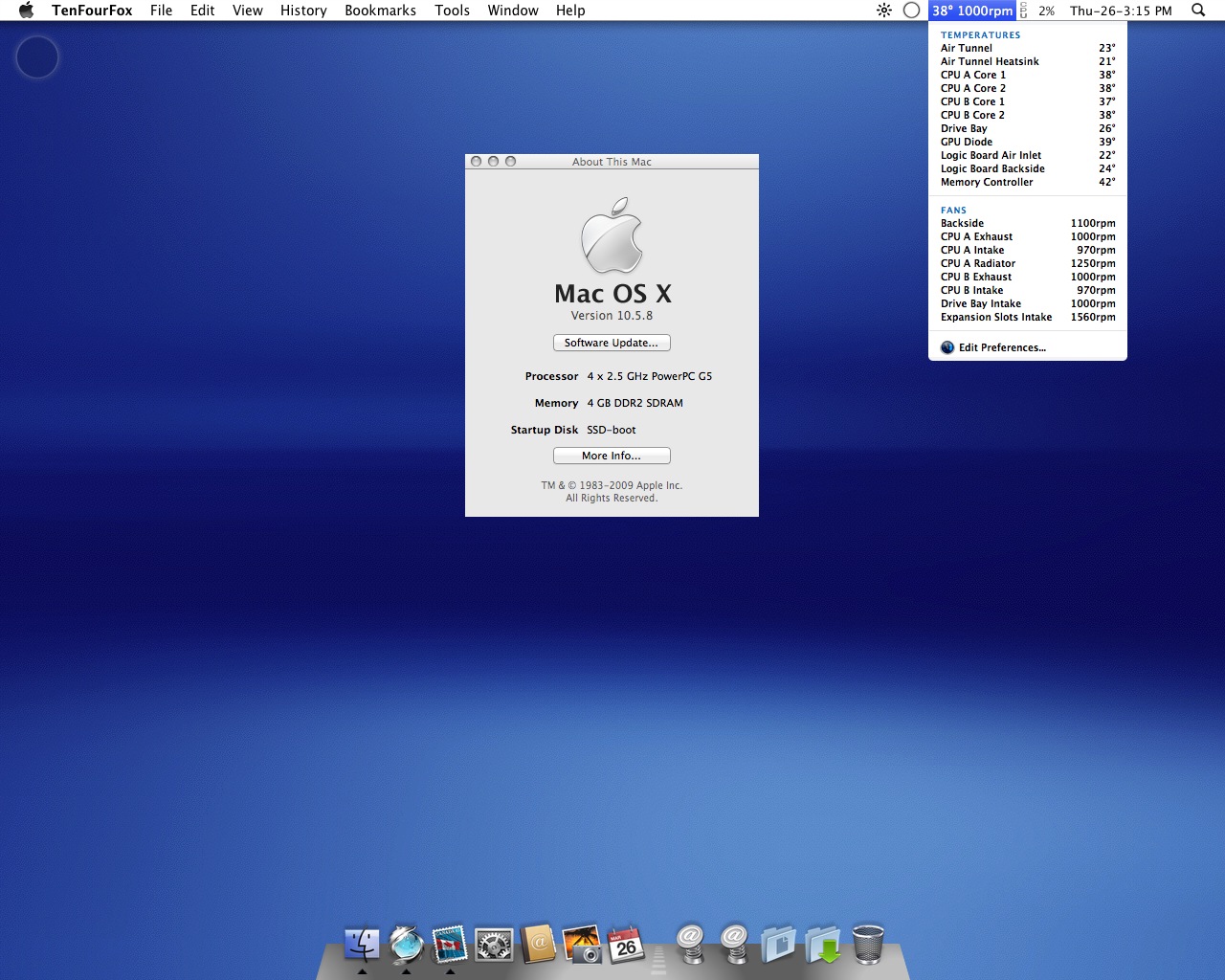Open iPhoto from the Dock
Image resolution: width=1225 pixels, height=980 pixels.
[582, 945]
